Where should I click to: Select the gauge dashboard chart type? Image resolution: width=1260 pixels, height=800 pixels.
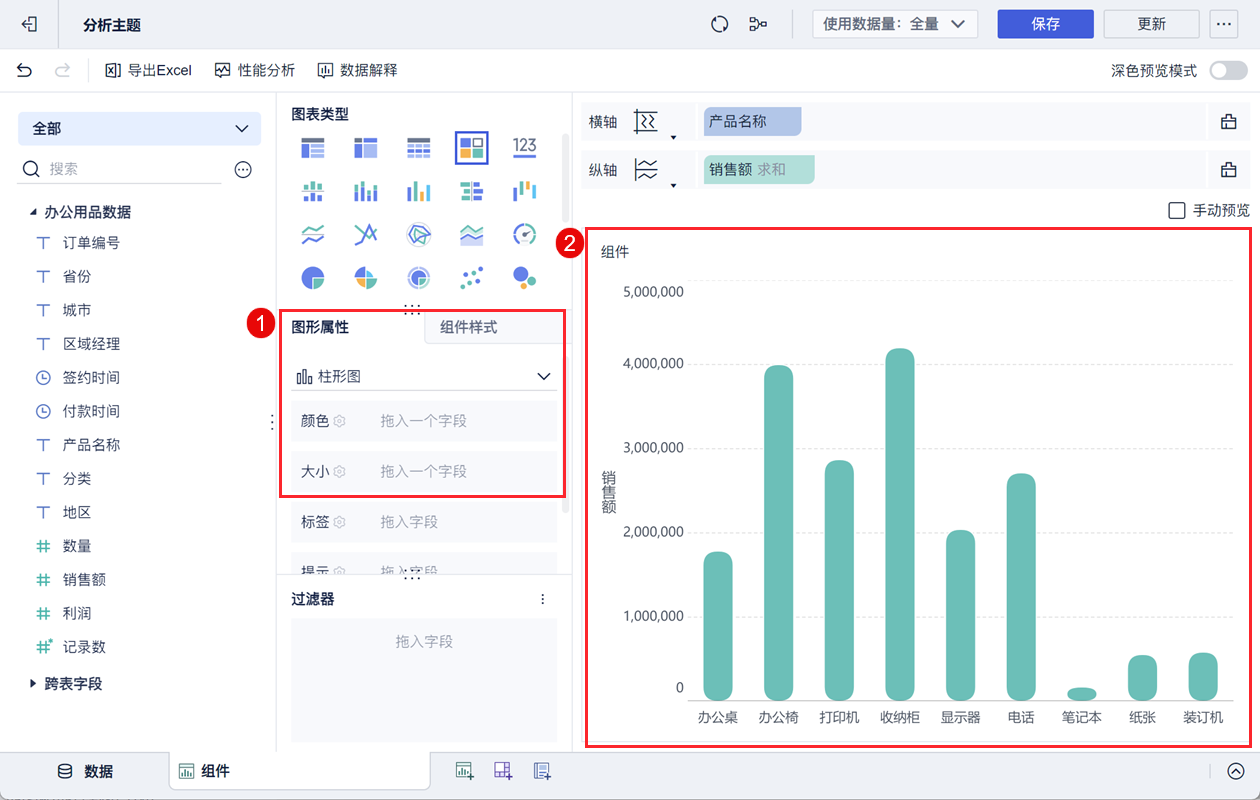point(524,235)
